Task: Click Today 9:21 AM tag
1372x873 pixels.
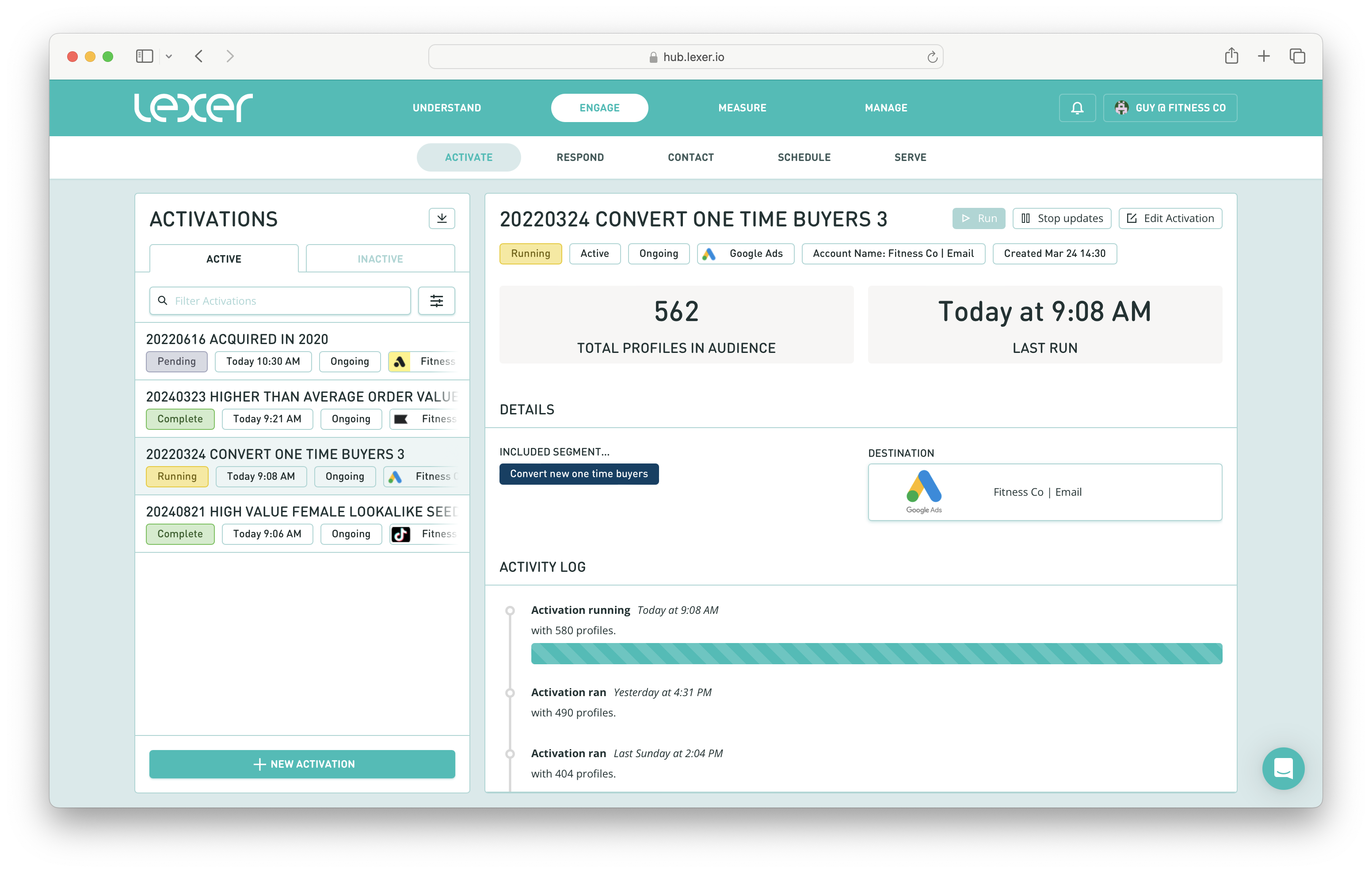Action: [x=267, y=419]
